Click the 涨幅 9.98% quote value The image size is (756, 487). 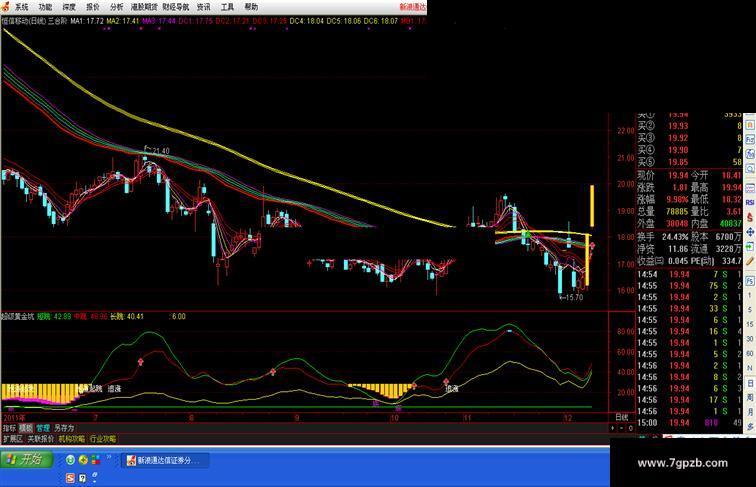(677, 199)
